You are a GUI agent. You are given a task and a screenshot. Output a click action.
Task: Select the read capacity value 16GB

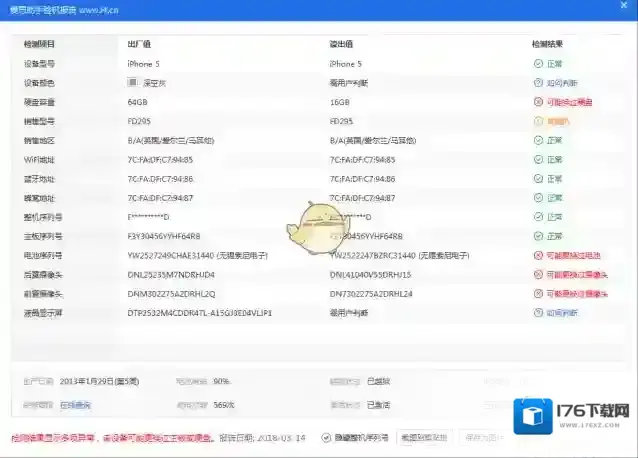[340, 102]
